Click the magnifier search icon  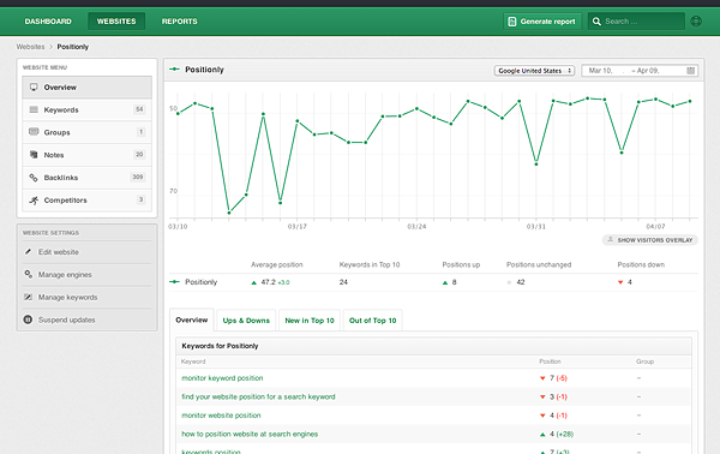click(x=596, y=21)
